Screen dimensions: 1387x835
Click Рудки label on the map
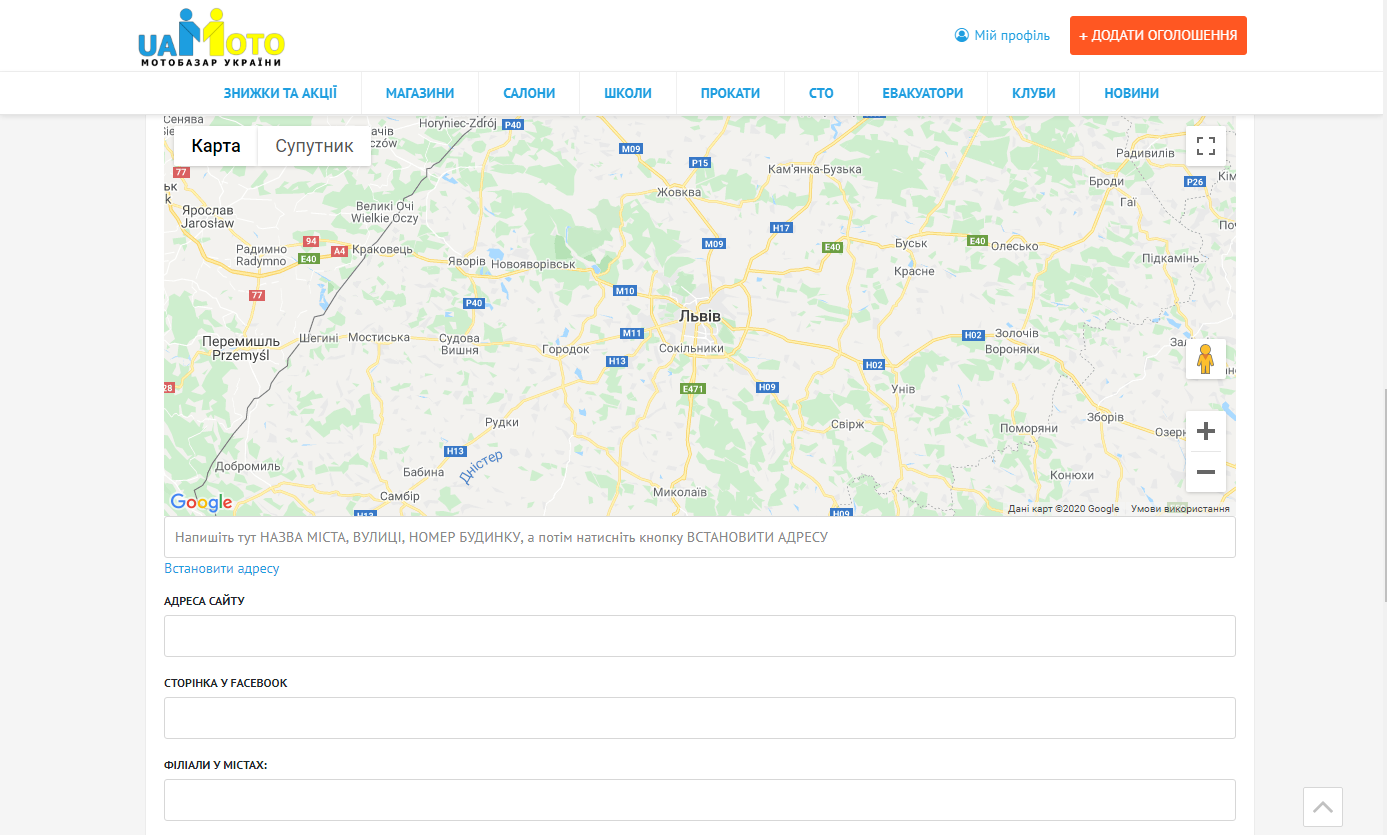[502, 422]
